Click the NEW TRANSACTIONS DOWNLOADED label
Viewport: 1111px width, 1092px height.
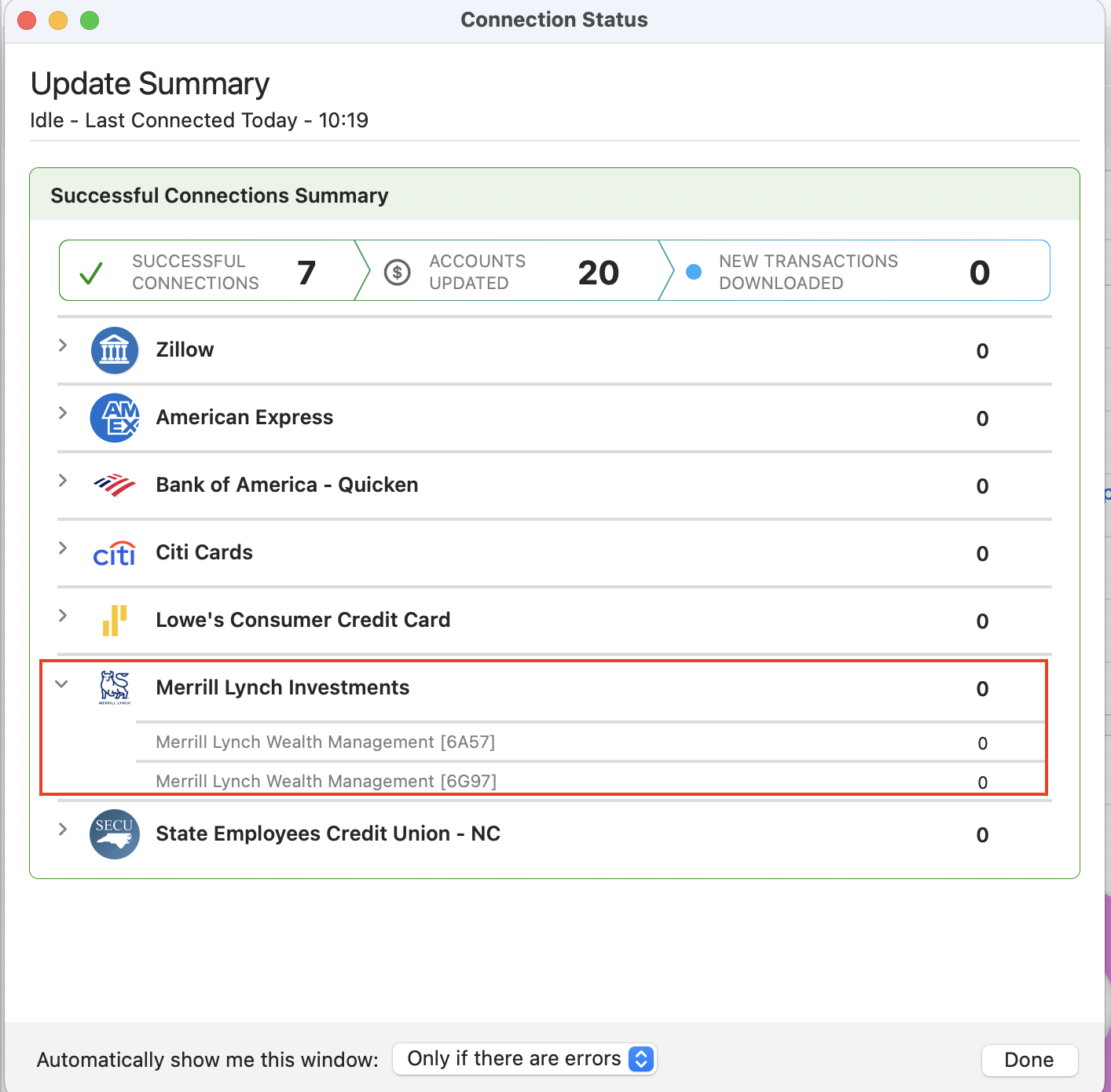[x=808, y=272]
